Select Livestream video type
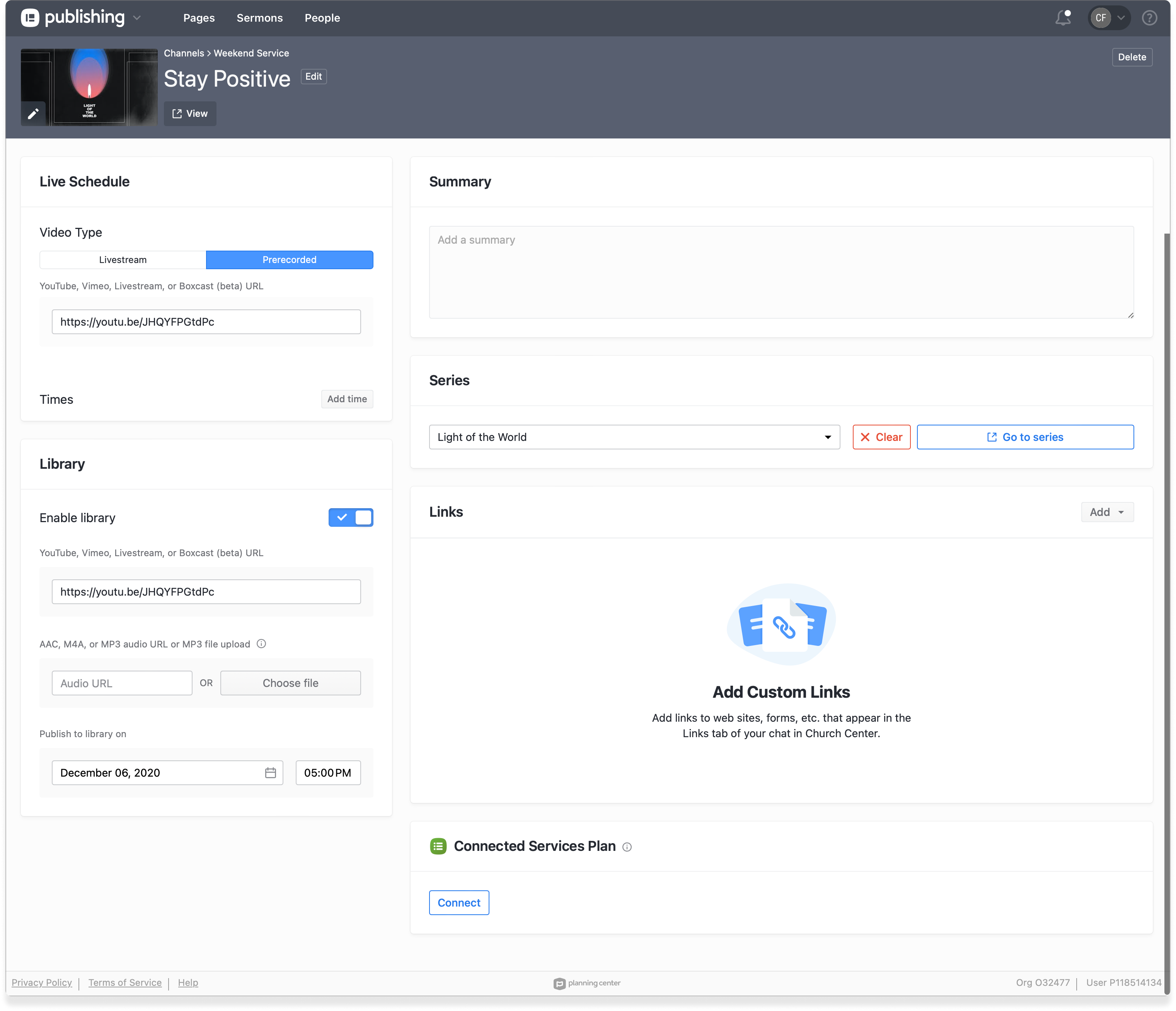The width and height of the screenshot is (1176, 1011). coord(123,260)
